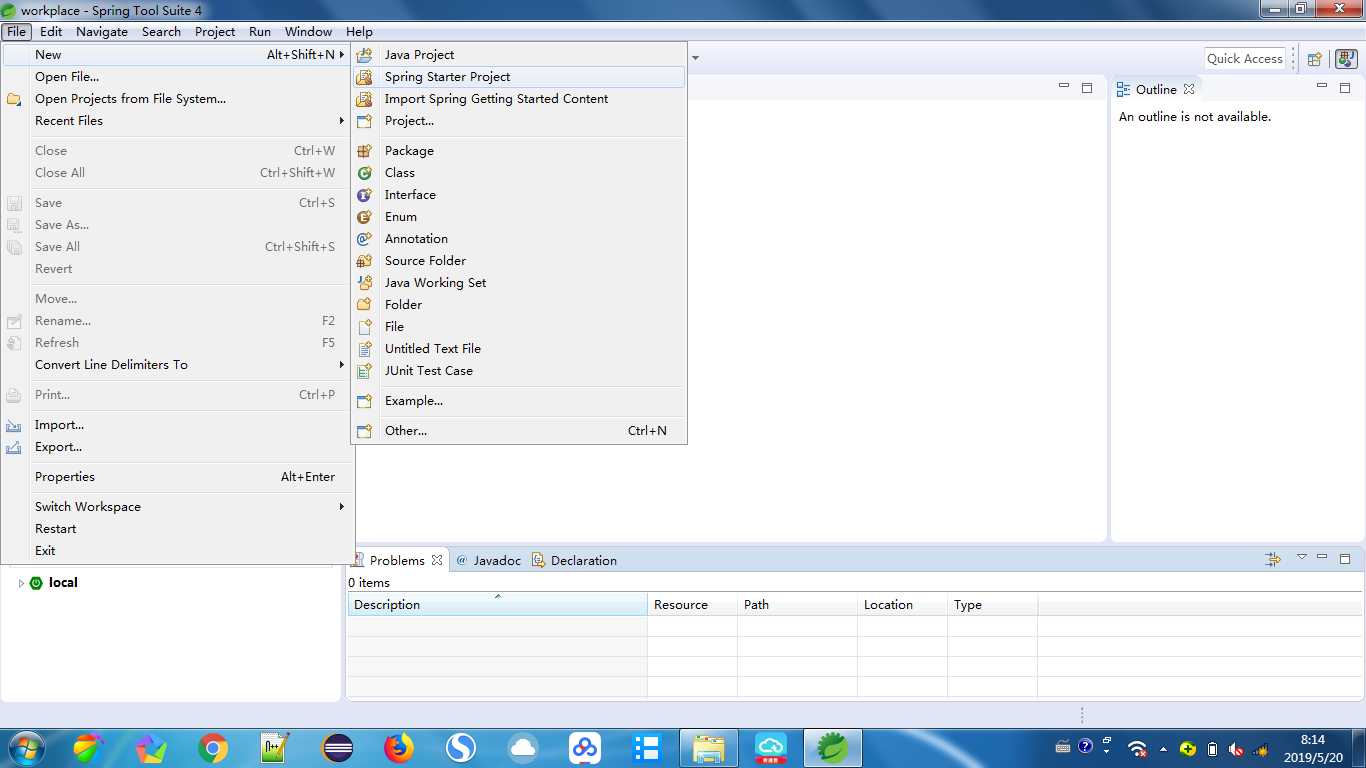Click Import... in File menu

pos(176,425)
